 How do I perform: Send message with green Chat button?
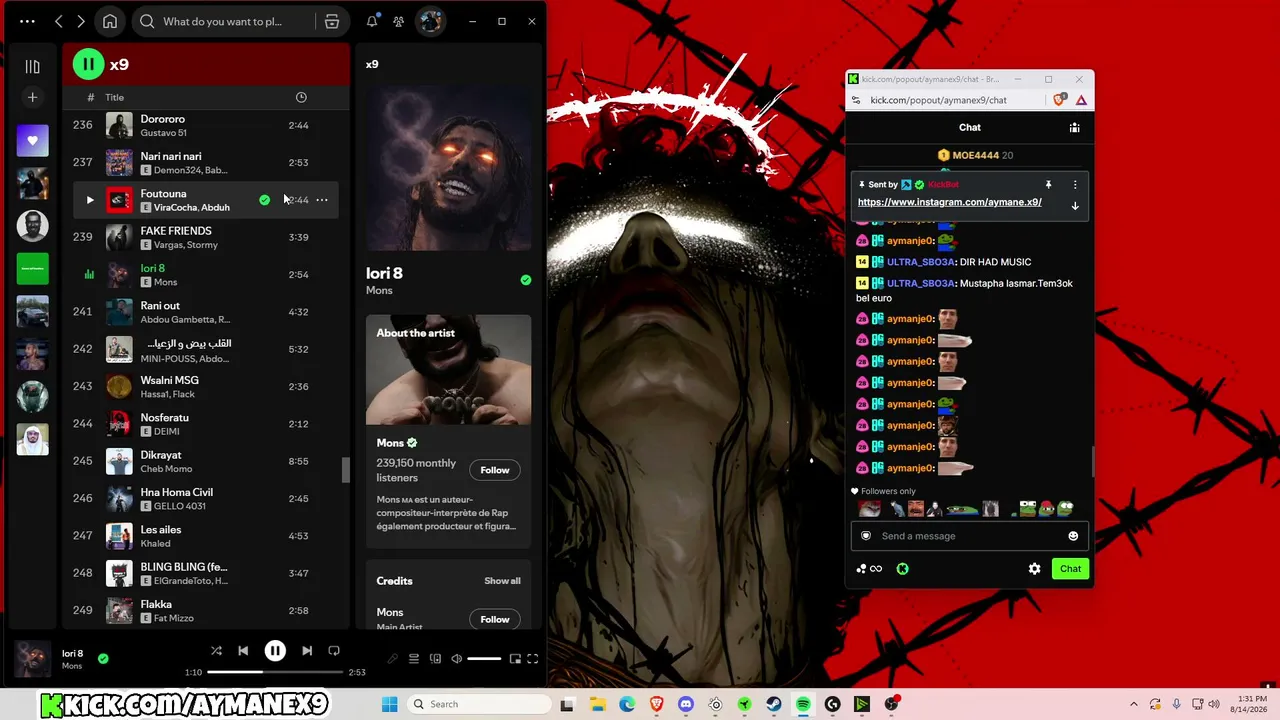click(1071, 569)
